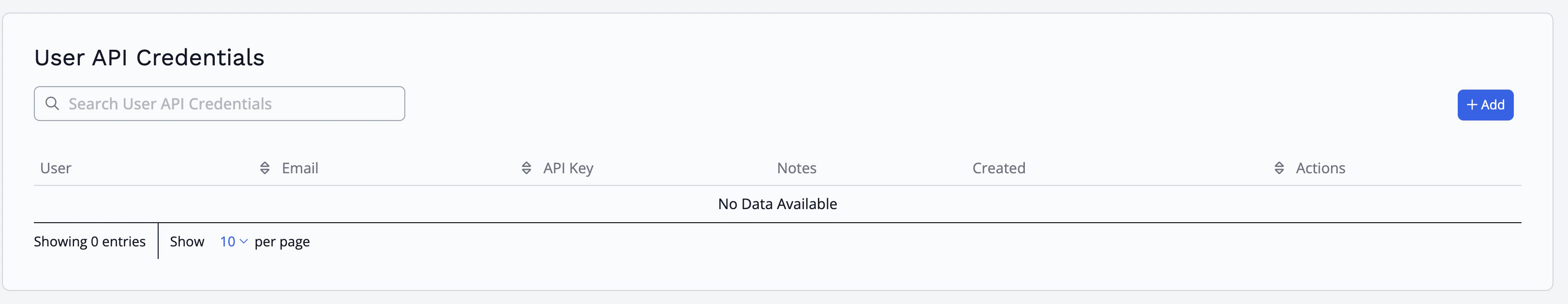Click the Actions column header
The image size is (1568, 304).
coord(1320,168)
